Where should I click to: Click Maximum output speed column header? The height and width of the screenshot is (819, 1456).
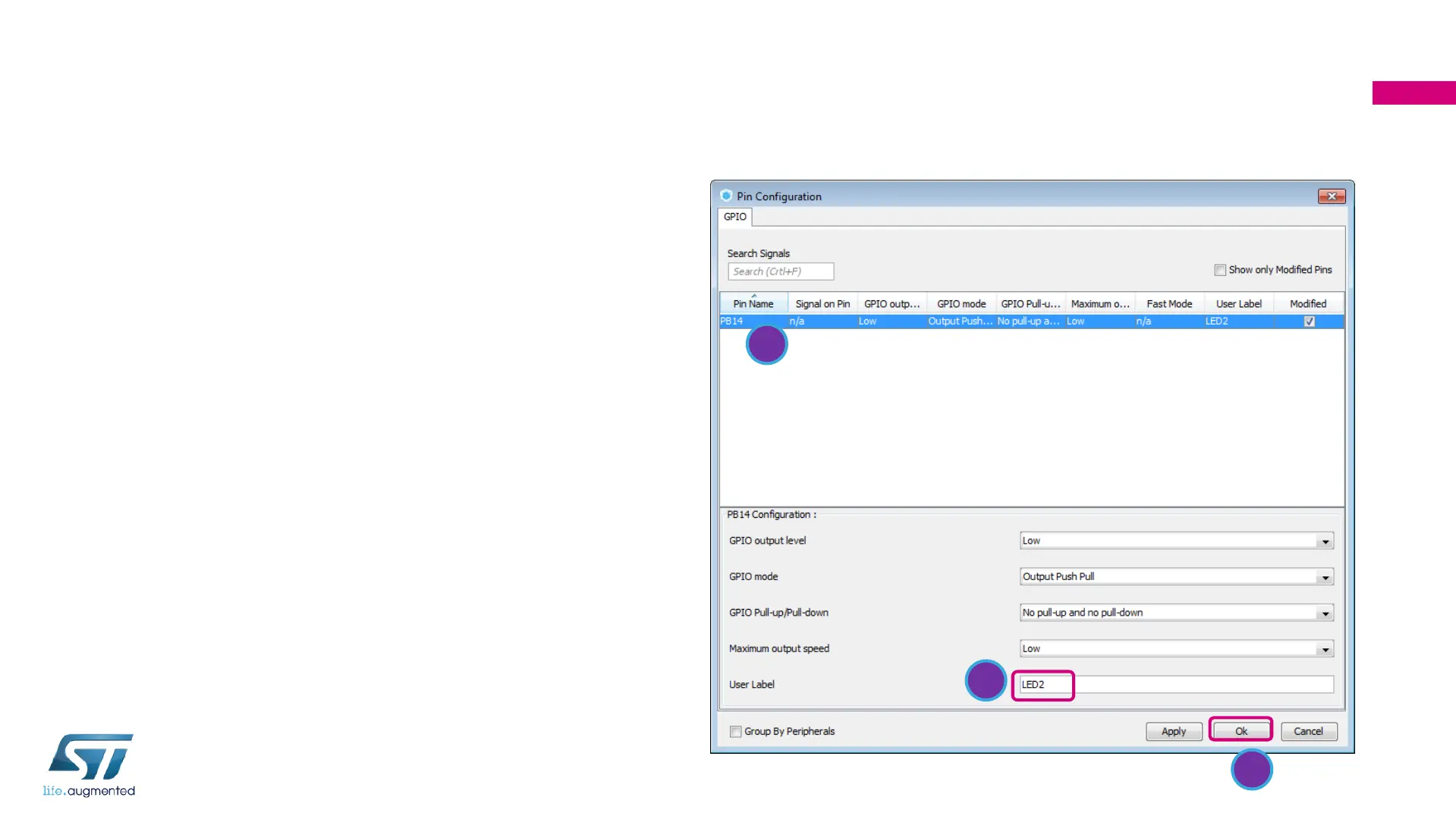tap(1100, 304)
